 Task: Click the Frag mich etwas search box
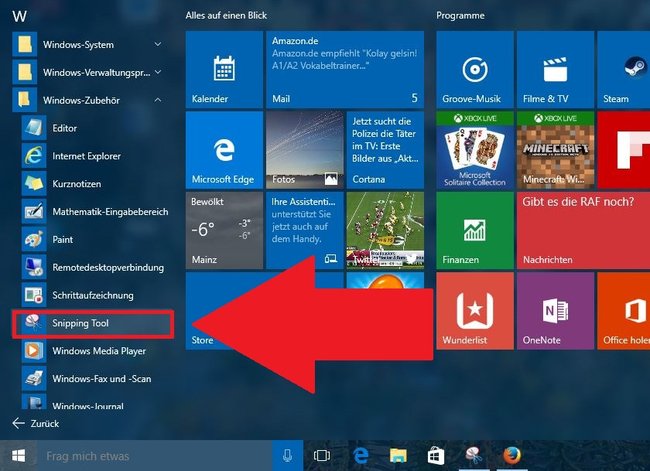154,456
